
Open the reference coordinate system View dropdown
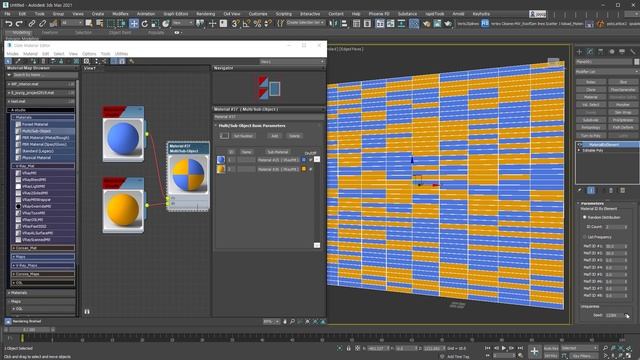coord(182,23)
